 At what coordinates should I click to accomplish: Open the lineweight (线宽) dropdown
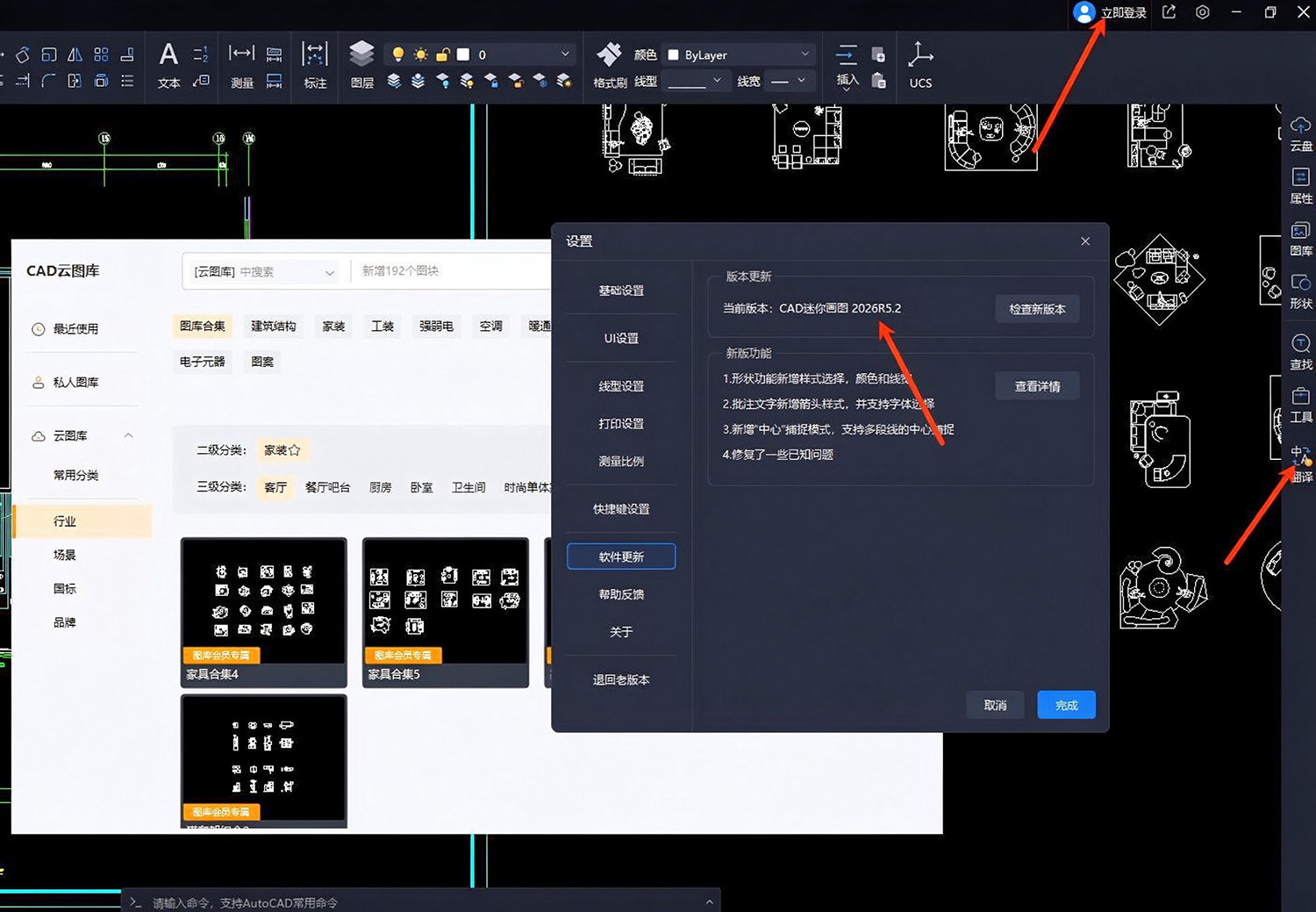[789, 81]
